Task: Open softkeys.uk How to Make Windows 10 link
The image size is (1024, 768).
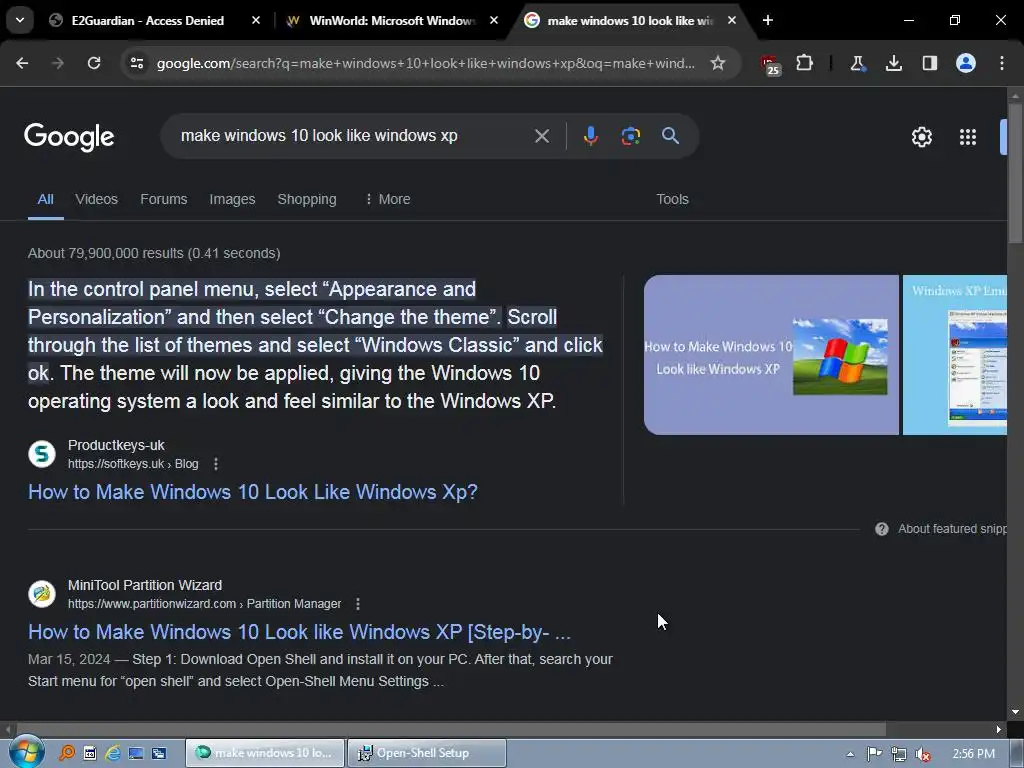Action: click(x=253, y=492)
